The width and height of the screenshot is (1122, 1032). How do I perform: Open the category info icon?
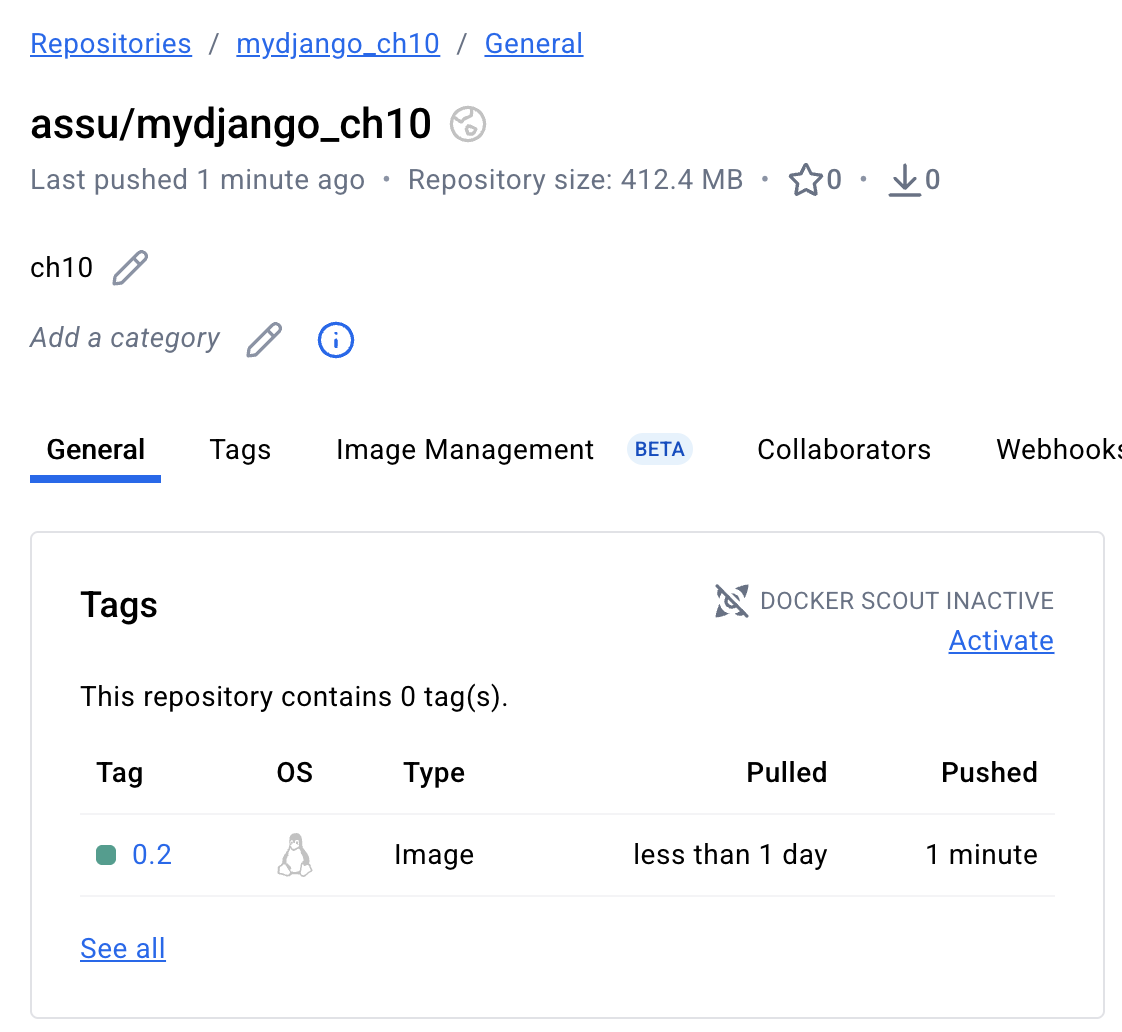tap(336, 340)
